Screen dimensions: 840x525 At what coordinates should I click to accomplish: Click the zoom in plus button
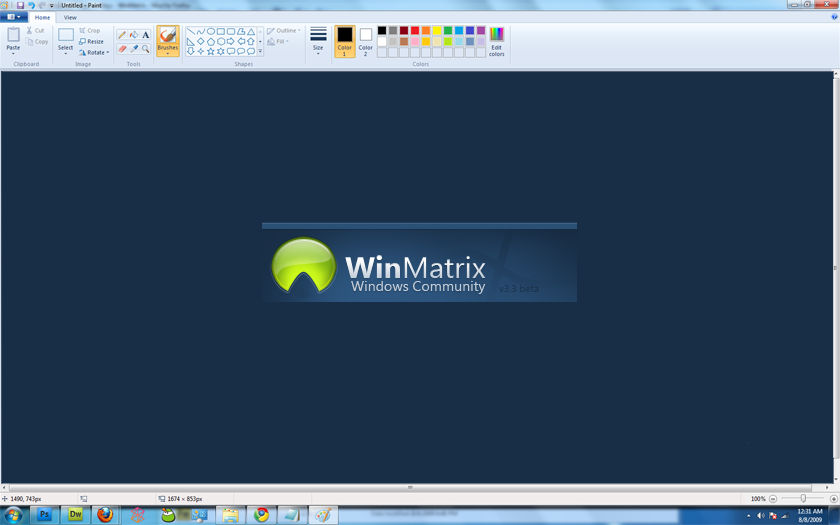(834, 499)
